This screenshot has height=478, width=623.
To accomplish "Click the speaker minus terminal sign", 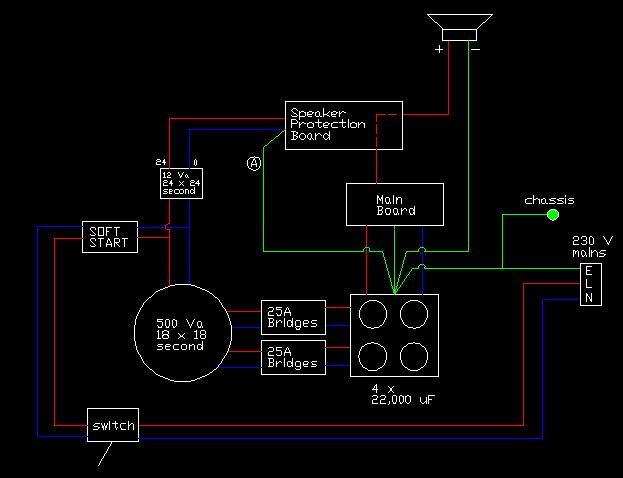I will click(476, 50).
